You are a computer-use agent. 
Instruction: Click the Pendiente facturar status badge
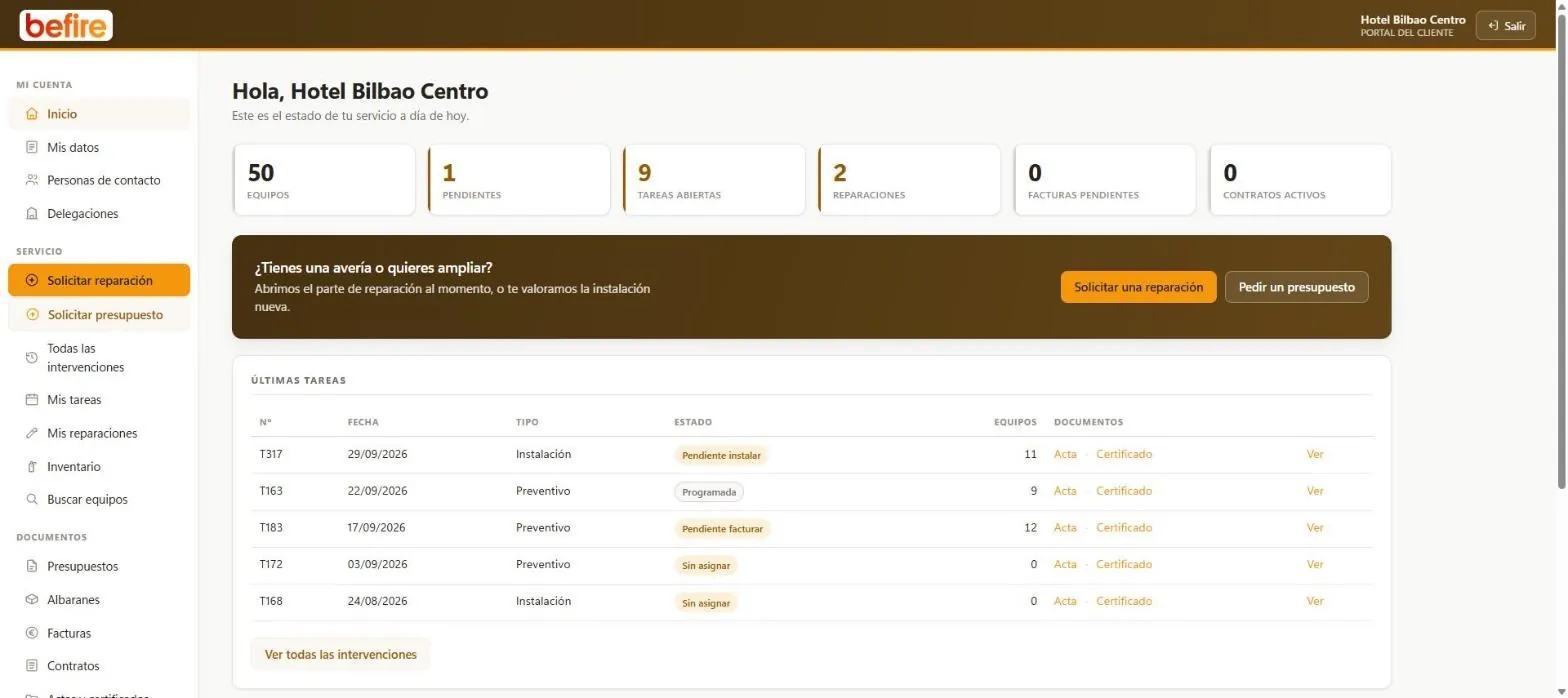723,529
